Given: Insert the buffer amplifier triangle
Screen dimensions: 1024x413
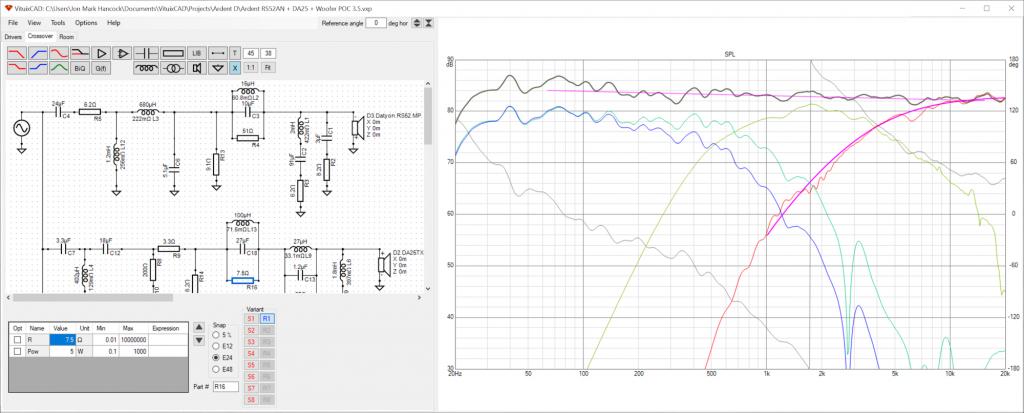Looking at the screenshot, I should pyautogui.click(x=101, y=53).
